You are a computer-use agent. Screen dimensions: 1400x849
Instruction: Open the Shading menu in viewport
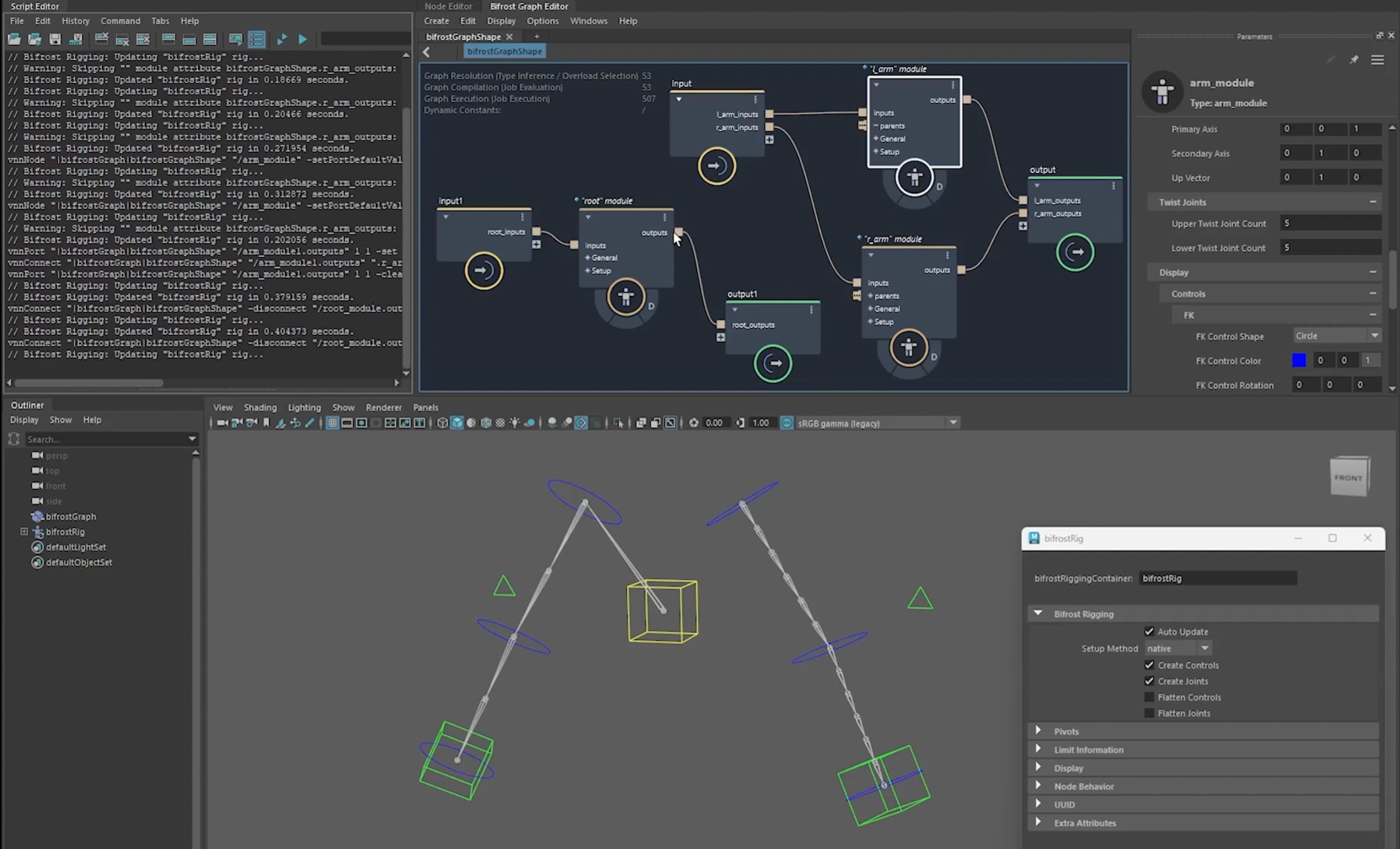(260, 408)
